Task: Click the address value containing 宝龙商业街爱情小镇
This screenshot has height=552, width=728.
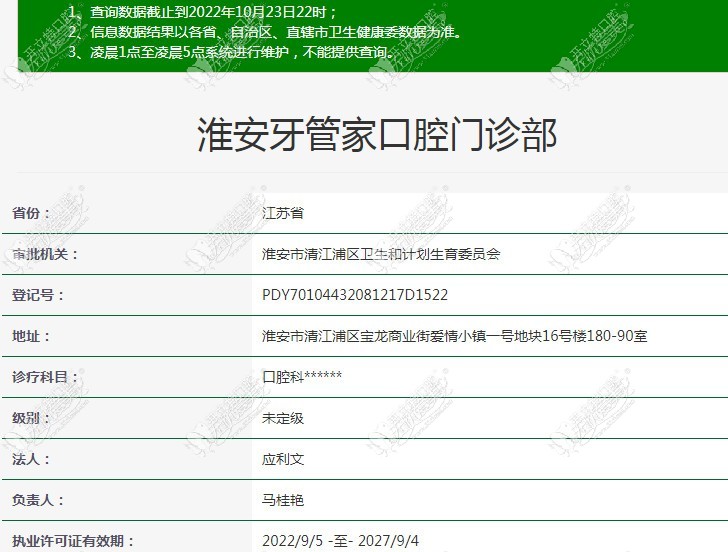Action: pos(455,336)
